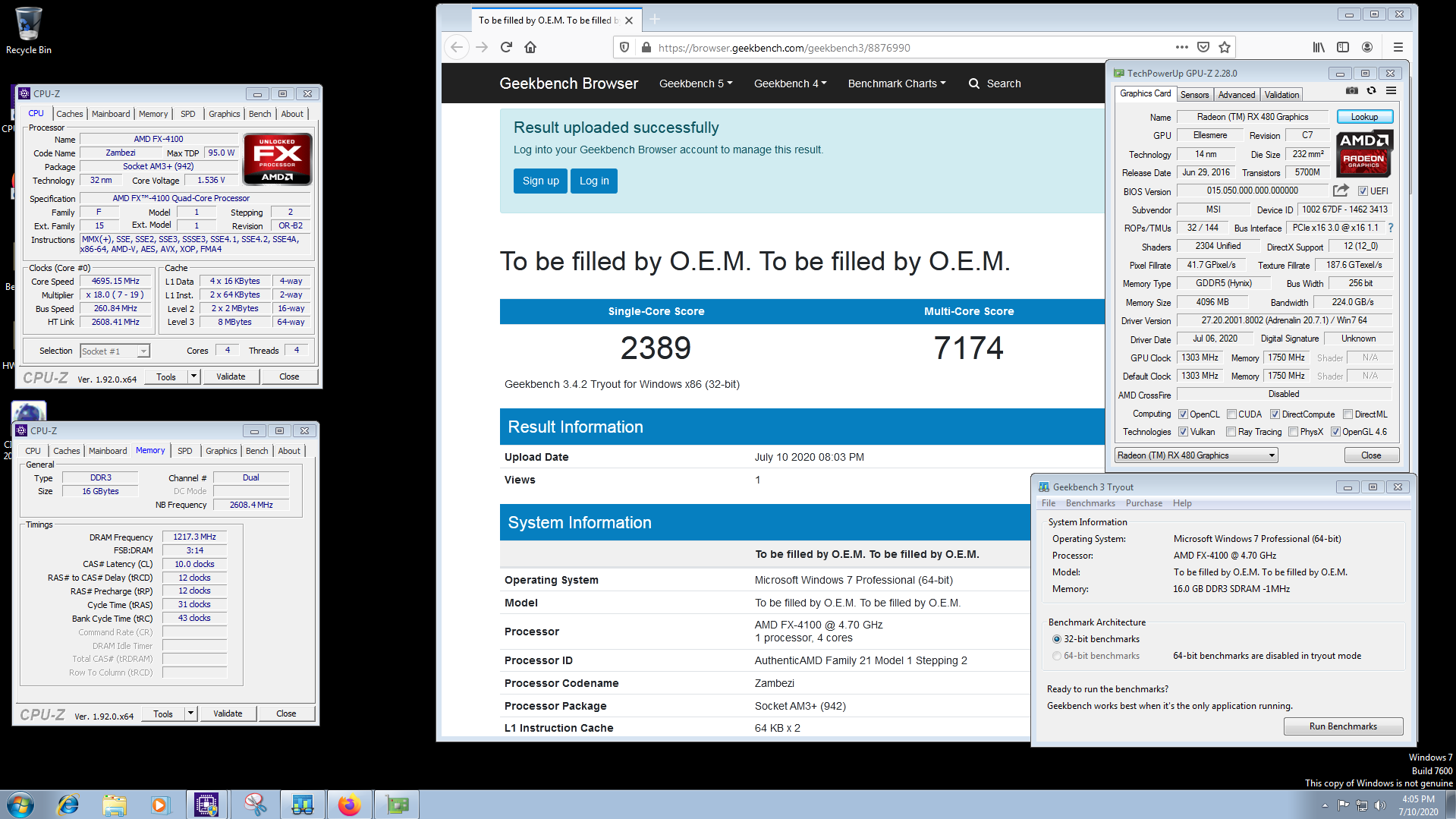Close the Geekbench result tab

point(629,20)
